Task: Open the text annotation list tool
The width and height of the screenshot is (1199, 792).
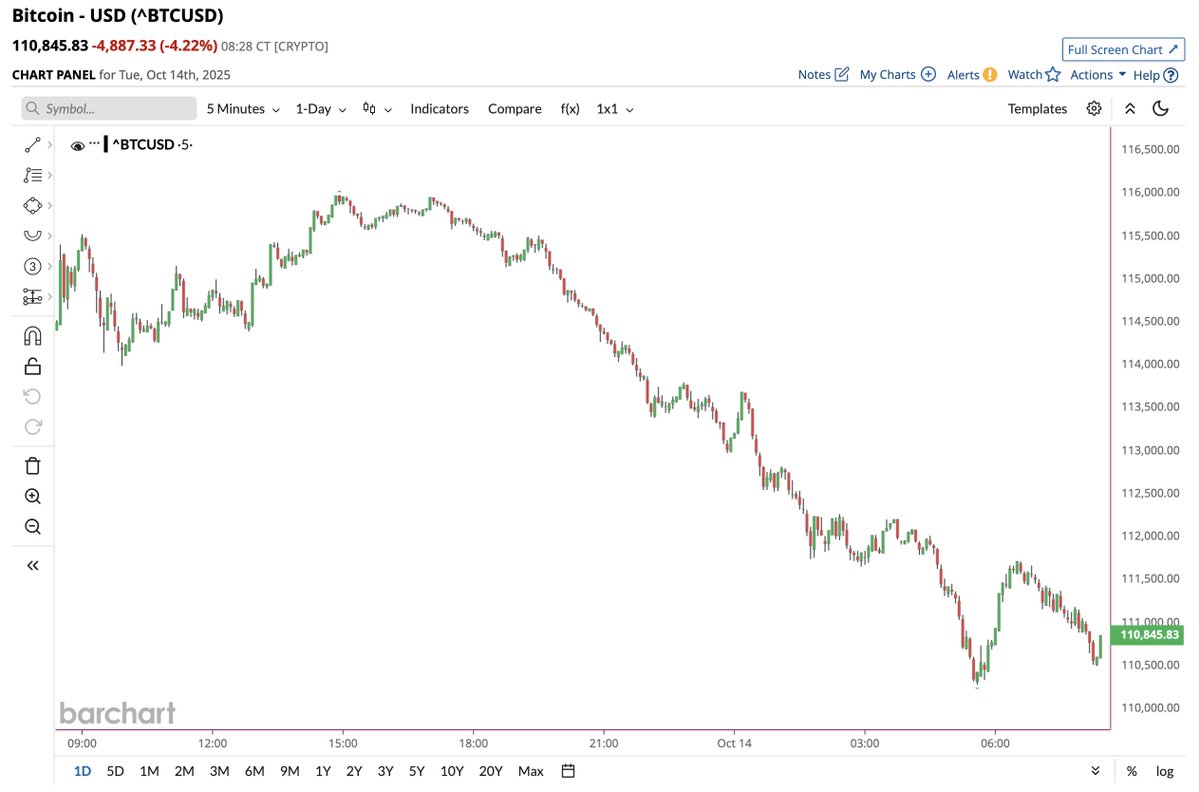Action: 32,175
